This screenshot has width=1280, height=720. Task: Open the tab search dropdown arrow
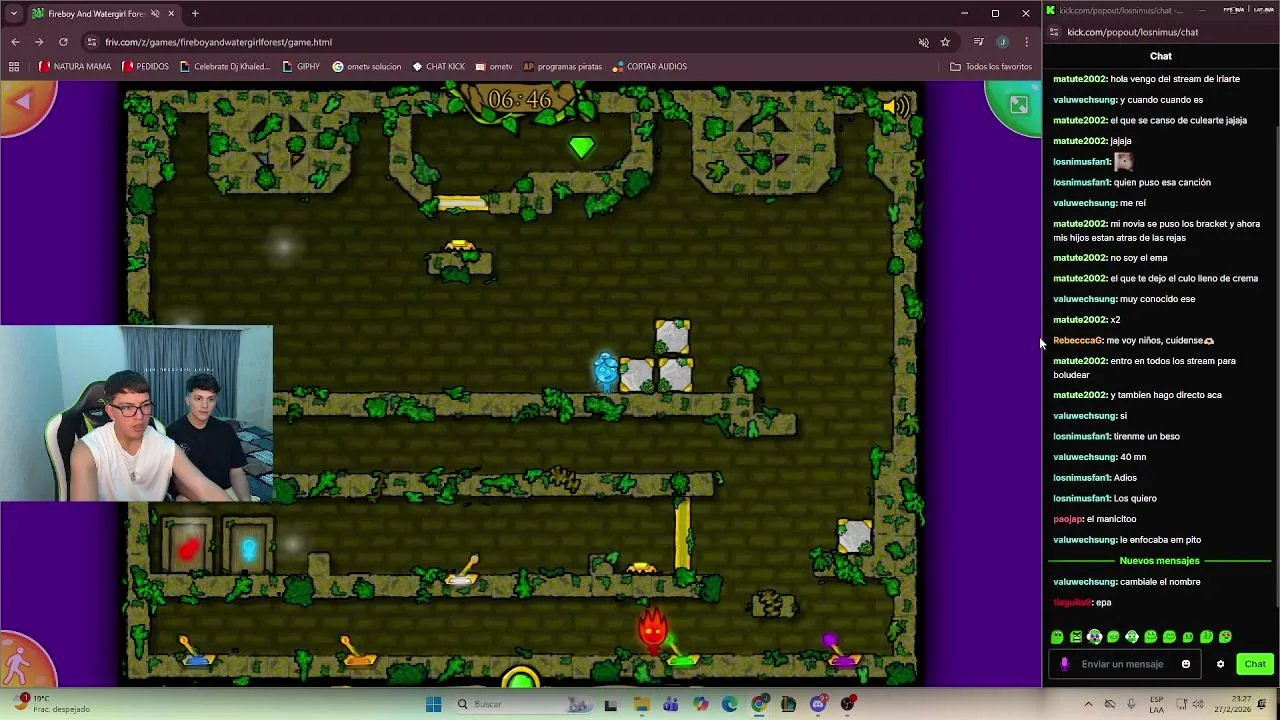(13, 13)
